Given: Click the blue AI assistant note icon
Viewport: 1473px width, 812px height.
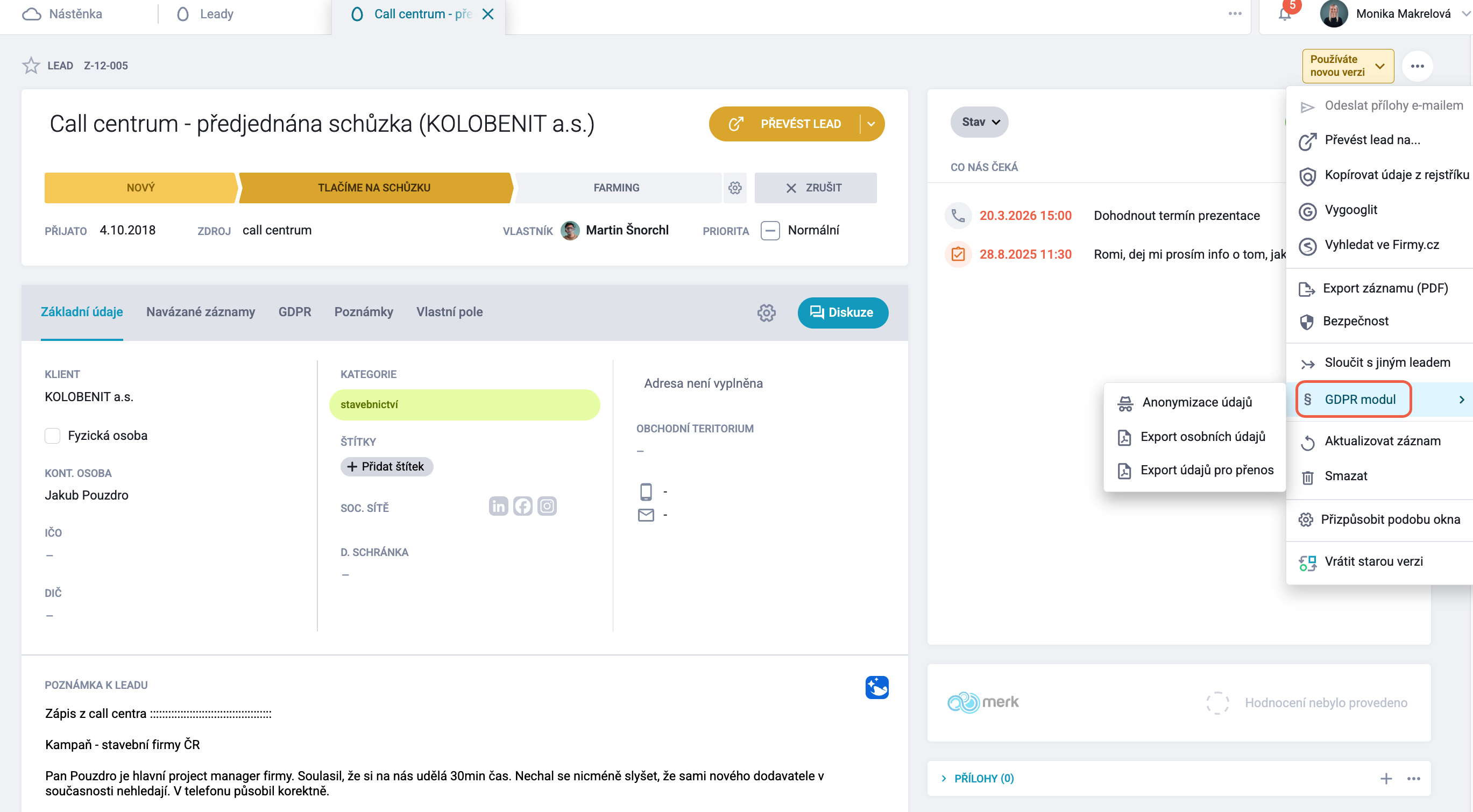Looking at the screenshot, I should click(x=876, y=687).
